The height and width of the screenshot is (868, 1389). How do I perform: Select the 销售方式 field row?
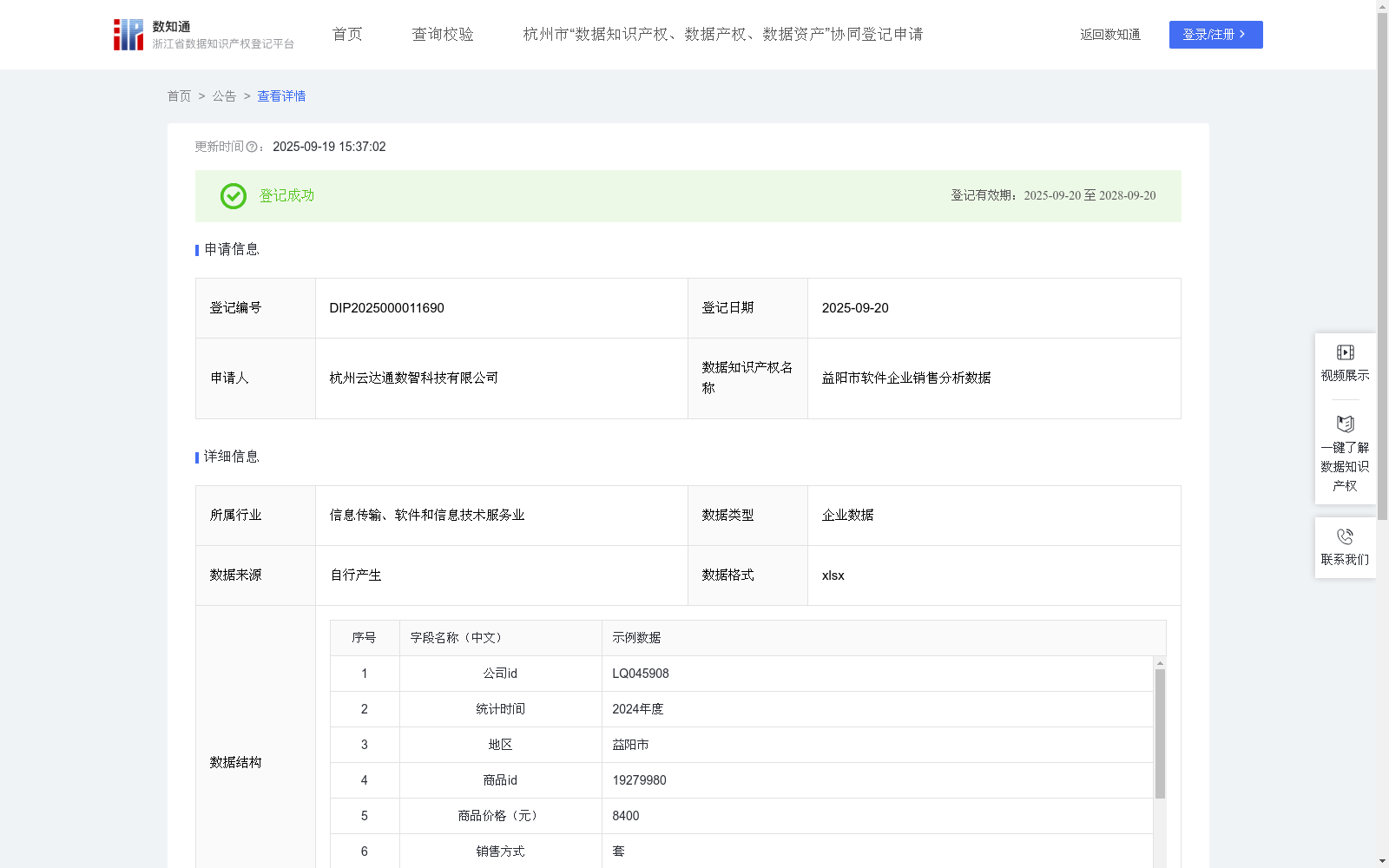click(x=741, y=852)
